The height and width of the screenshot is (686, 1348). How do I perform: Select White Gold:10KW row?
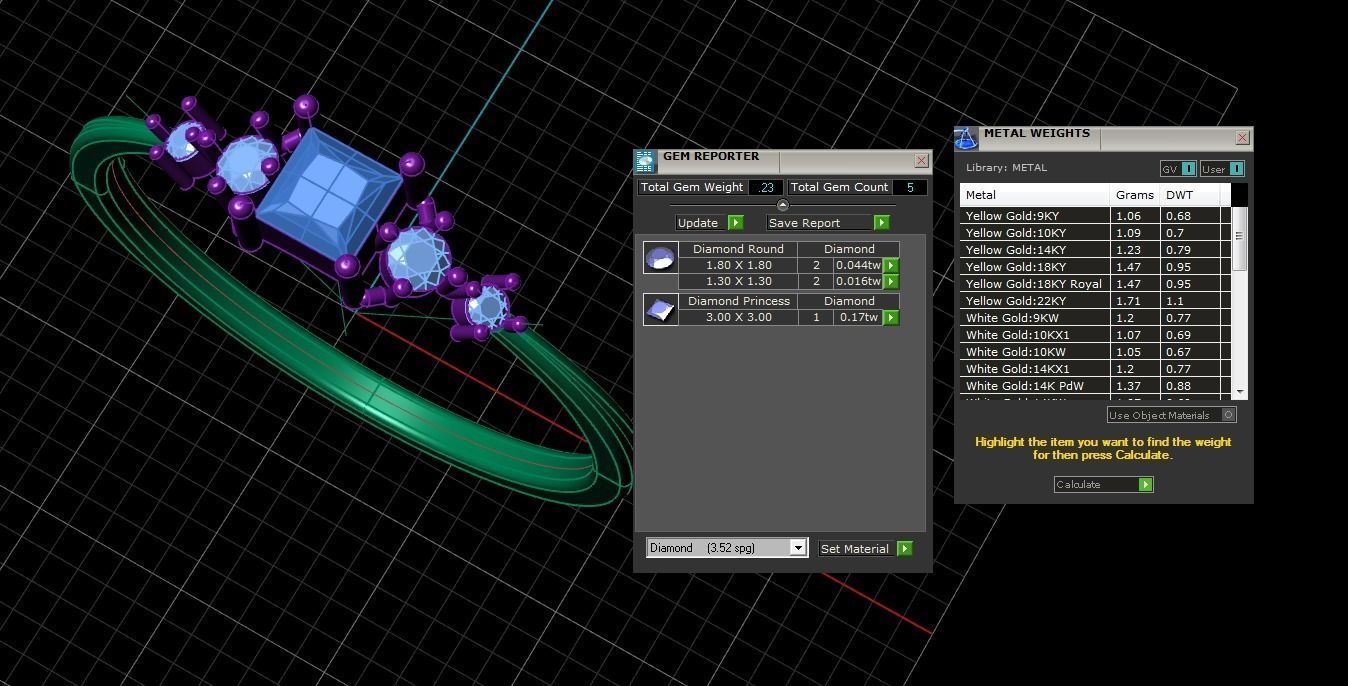(x=1095, y=352)
